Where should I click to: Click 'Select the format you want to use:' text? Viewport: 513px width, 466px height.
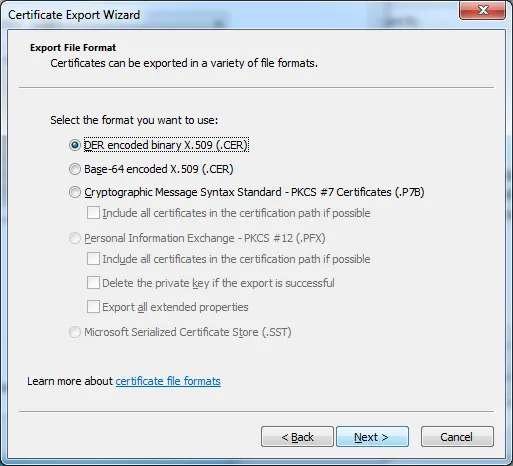pyautogui.click(x=134, y=120)
